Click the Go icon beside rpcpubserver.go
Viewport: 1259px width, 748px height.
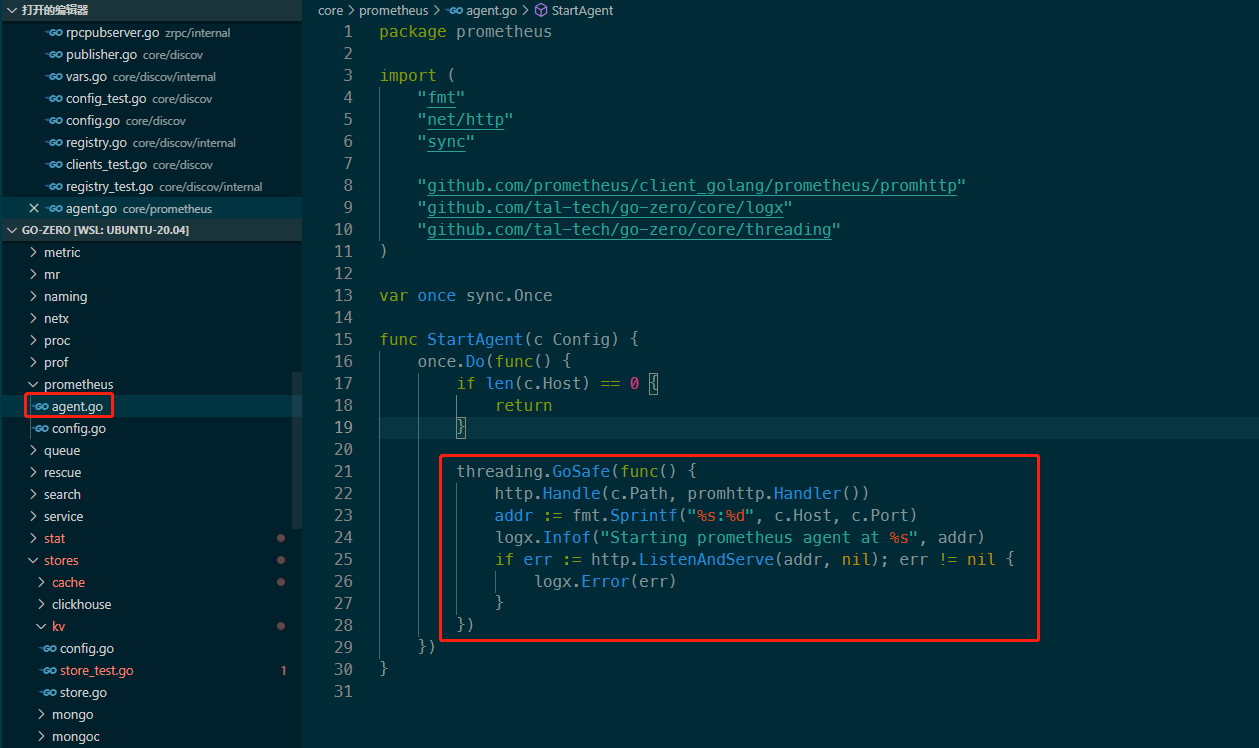click(x=54, y=32)
